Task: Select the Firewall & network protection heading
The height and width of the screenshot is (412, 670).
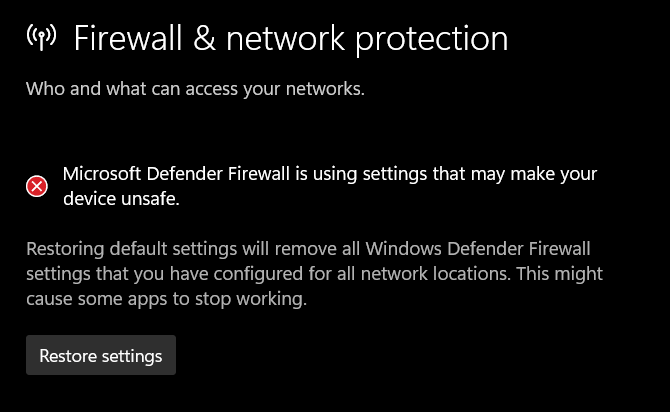Action: [x=291, y=39]
